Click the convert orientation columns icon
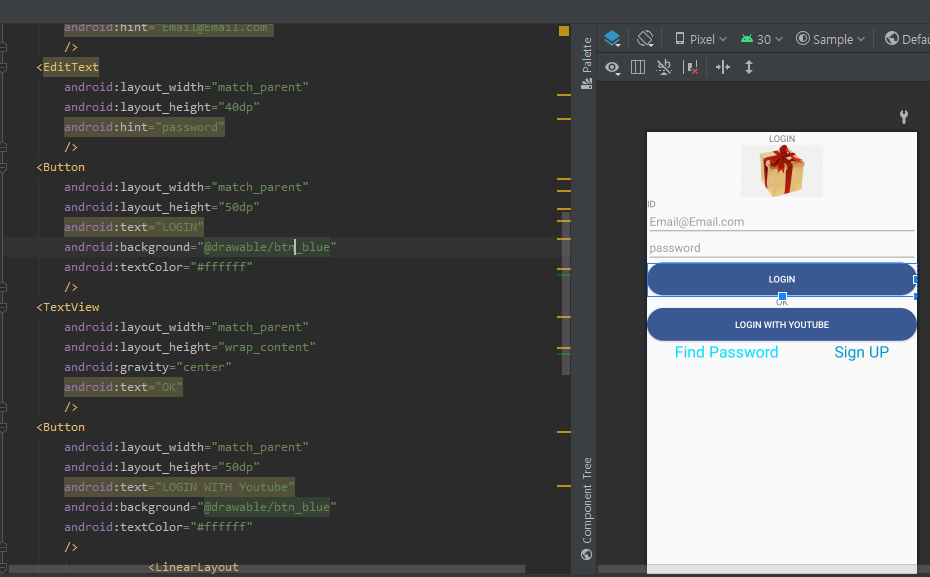 [x=638, y=67]
